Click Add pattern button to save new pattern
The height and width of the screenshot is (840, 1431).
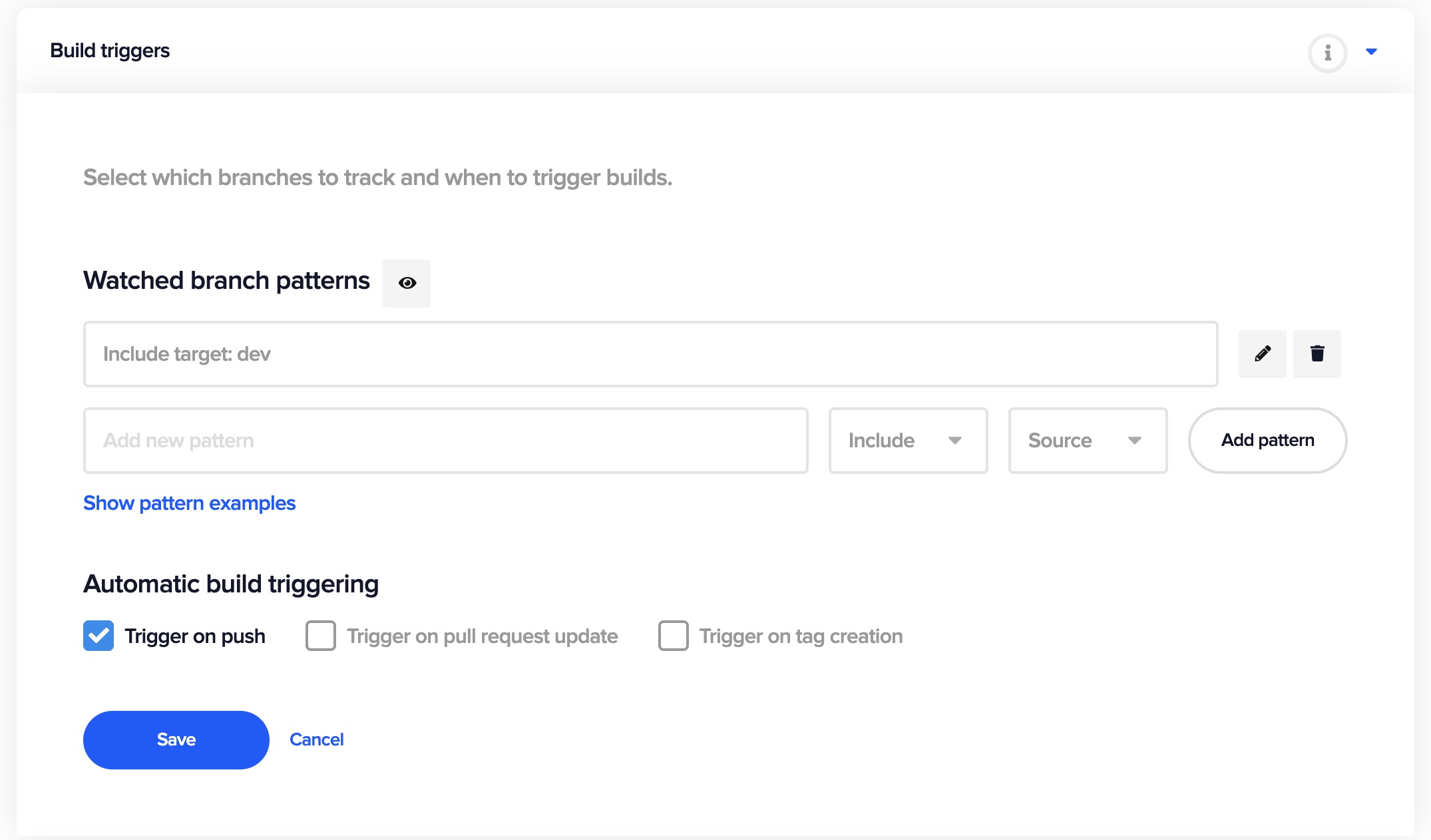tap(1267, 440)
